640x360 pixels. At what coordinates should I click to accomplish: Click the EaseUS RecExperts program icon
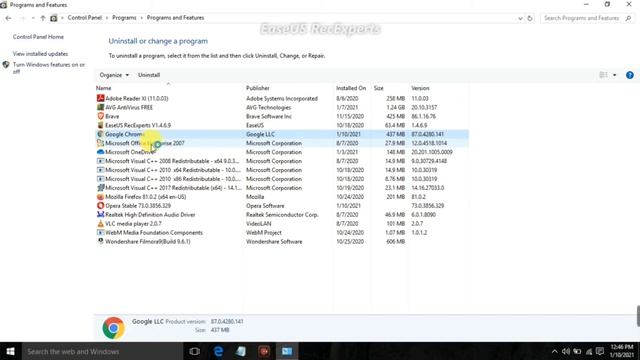point(100,125)
